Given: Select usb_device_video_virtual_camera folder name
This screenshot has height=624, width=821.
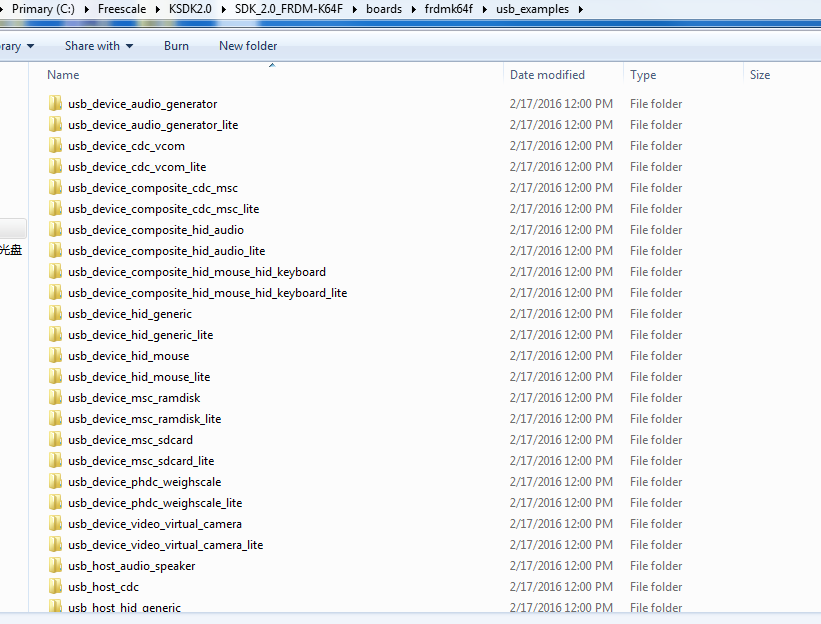Looking at the screenshot, I should click(155, 524).
